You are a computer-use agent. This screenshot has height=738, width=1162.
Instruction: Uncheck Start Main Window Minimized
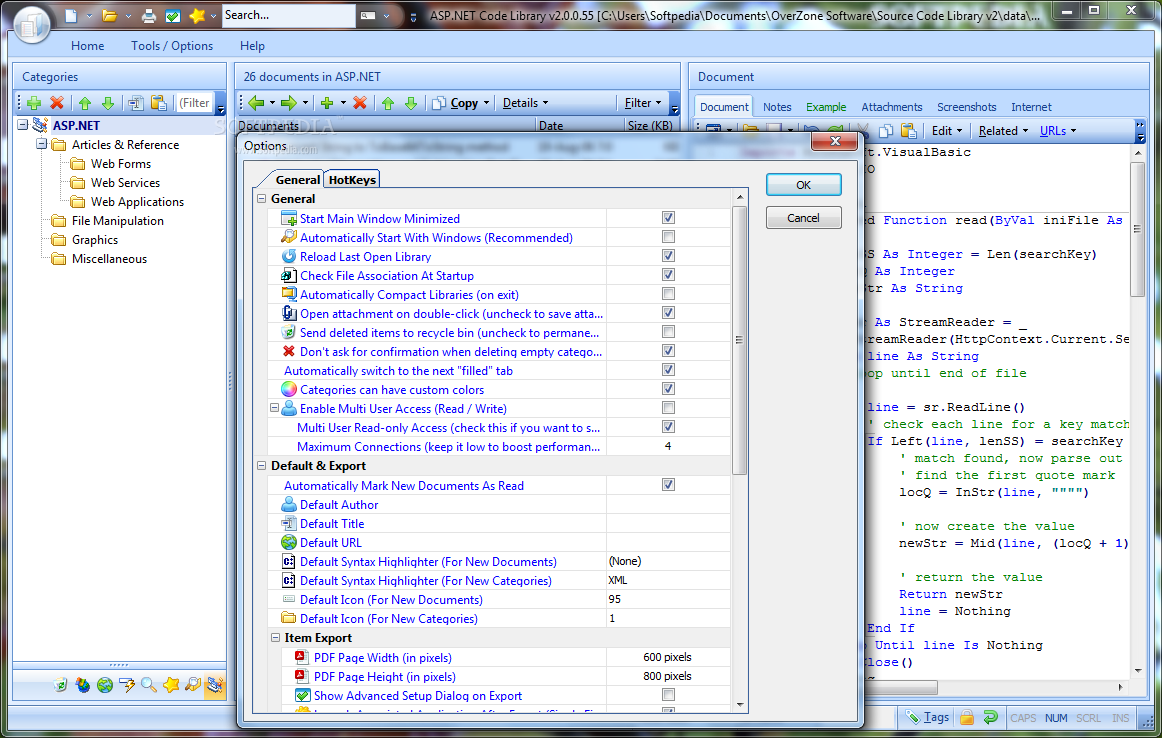click(x=668, y=218)
